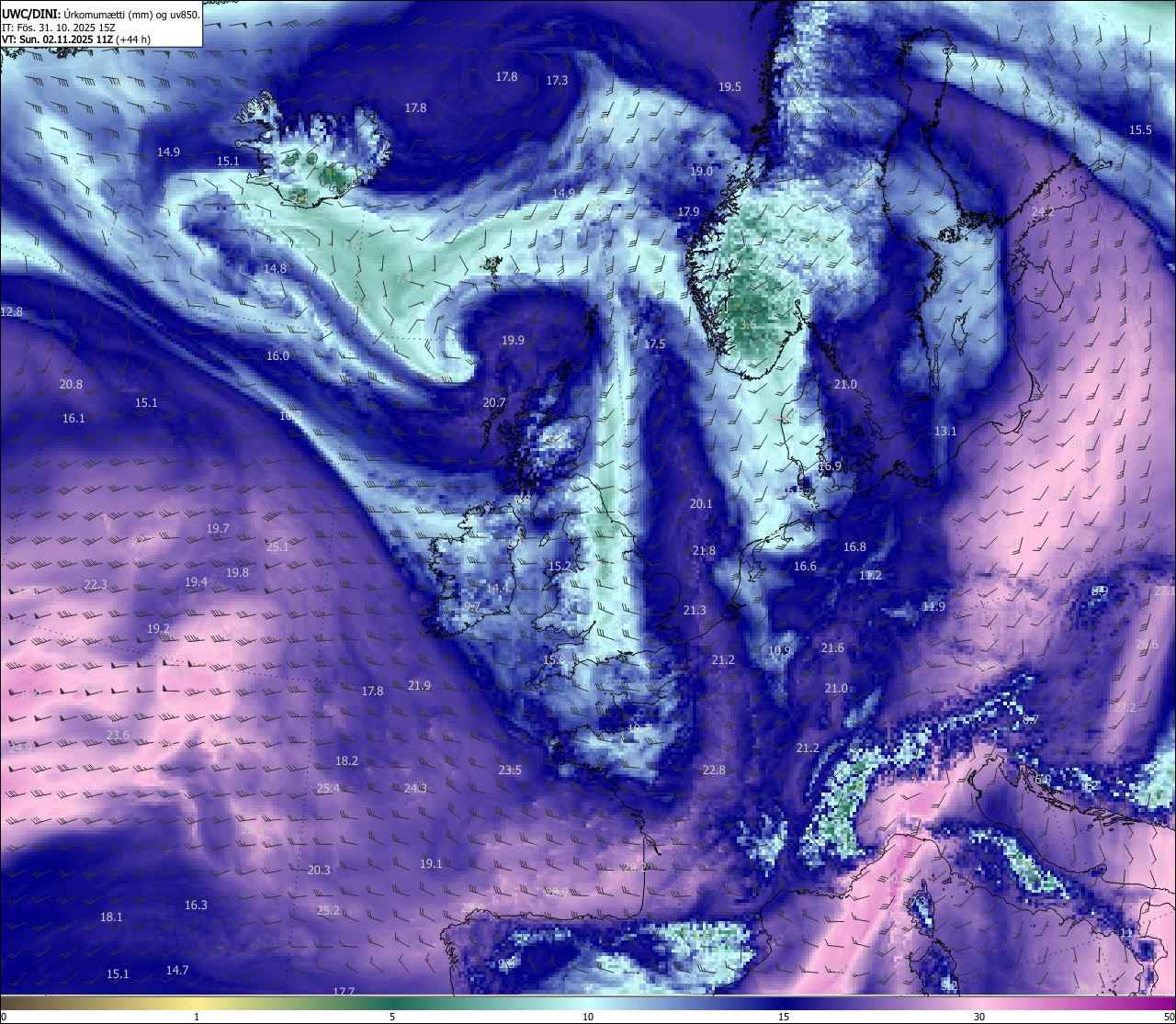Click the 19.1 value label
This screenshot has height=1024, width=1176.
[x=431, y=864]
